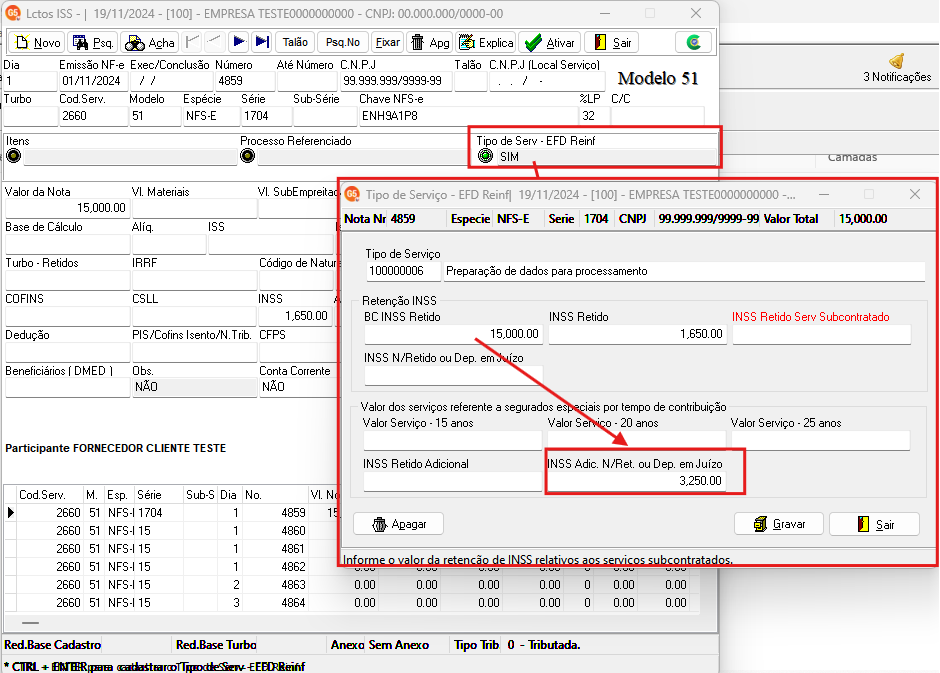The height and width of the screenshot is (673, 940).
Task: Open the Psq. binoculars search button
Action: point(93,42)
